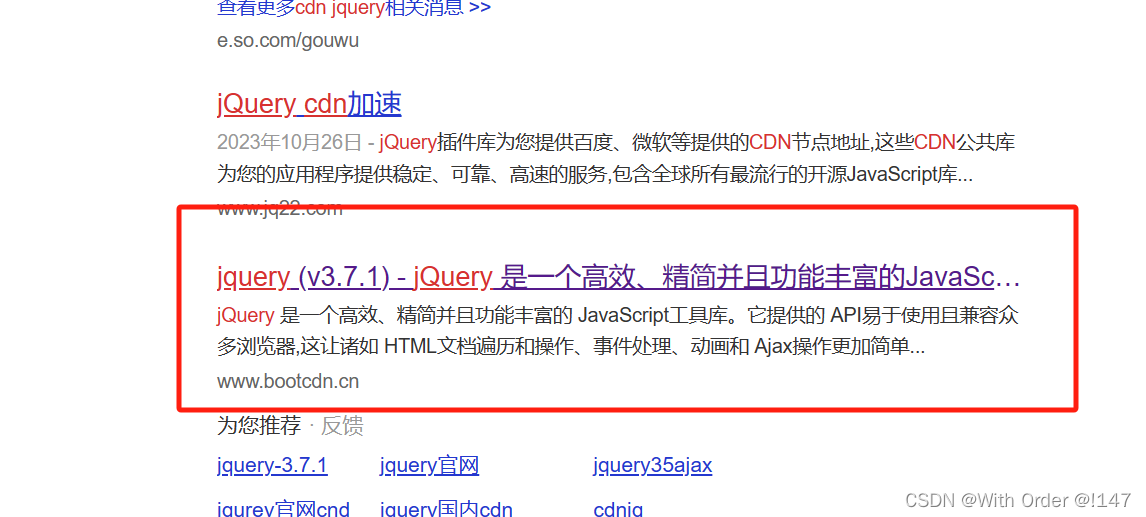Click the www.bootcdn.cn site address
1146x517 pixels.
[x=288, y=382]
